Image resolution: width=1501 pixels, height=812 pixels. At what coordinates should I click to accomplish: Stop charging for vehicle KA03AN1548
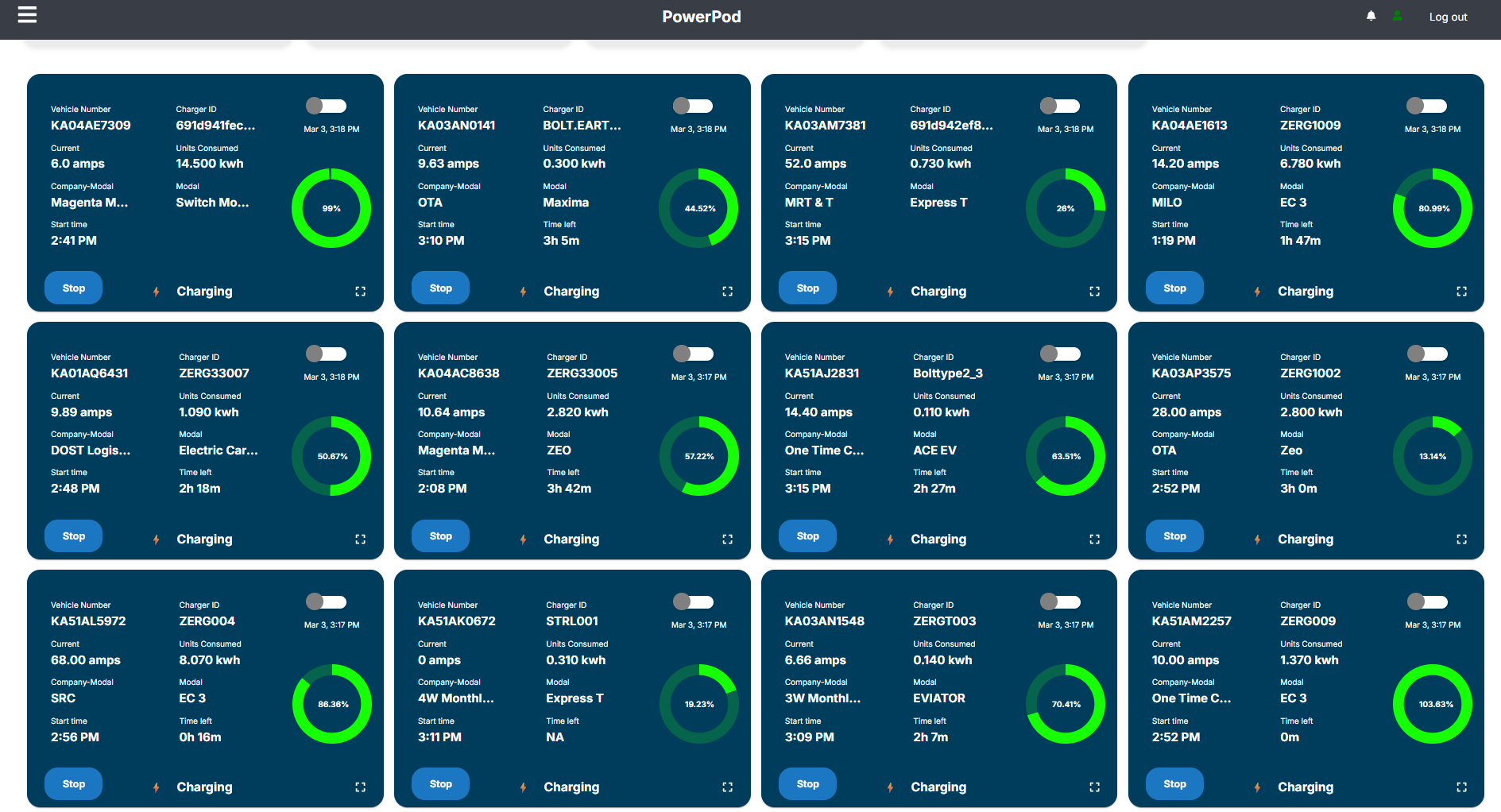[x=807, y=783]
